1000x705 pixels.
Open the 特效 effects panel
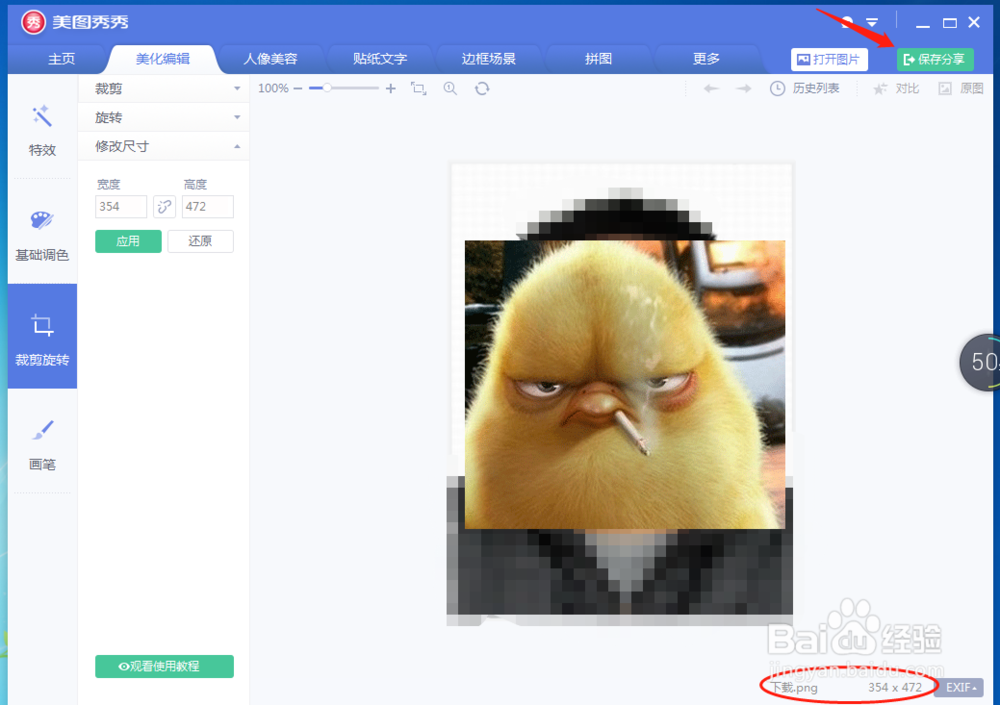(x=42, y=130)
